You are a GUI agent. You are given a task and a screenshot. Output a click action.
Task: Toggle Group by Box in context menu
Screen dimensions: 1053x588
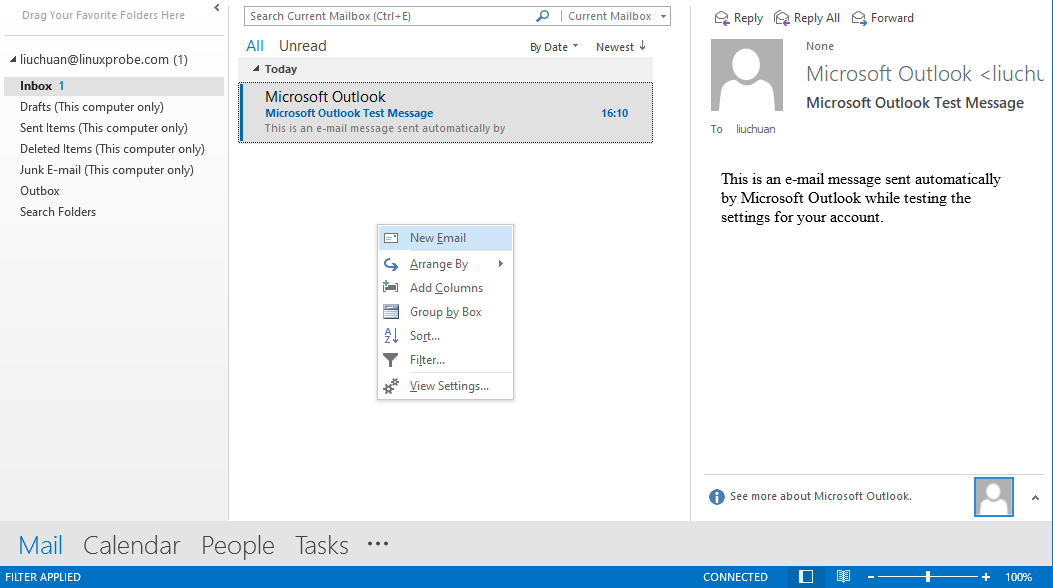[x=445, y=312]
